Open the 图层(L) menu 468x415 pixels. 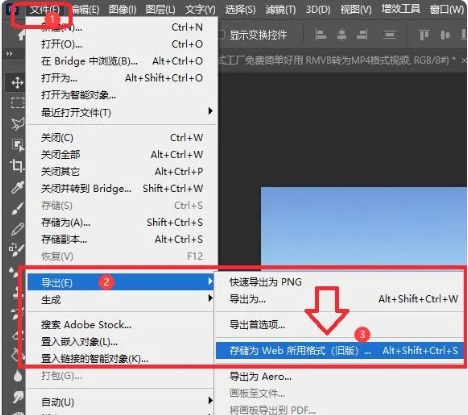coord(160,9)
